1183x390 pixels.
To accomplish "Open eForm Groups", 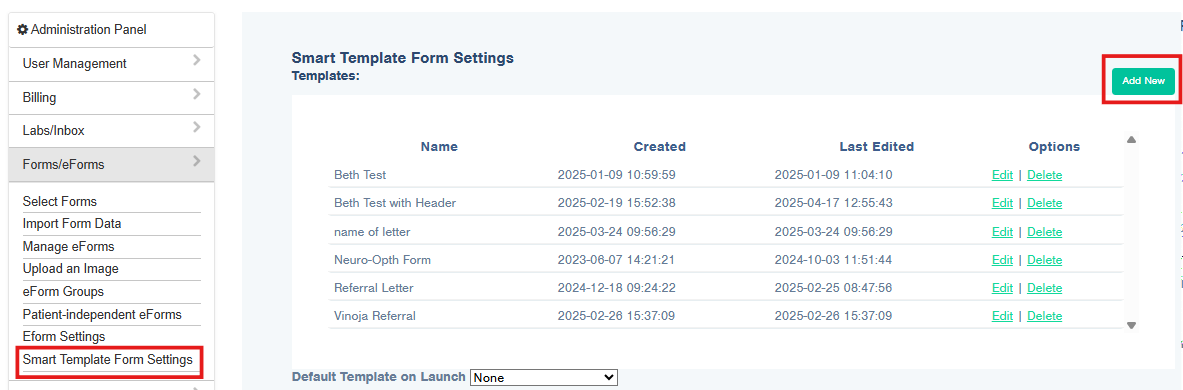I will 63,291.
